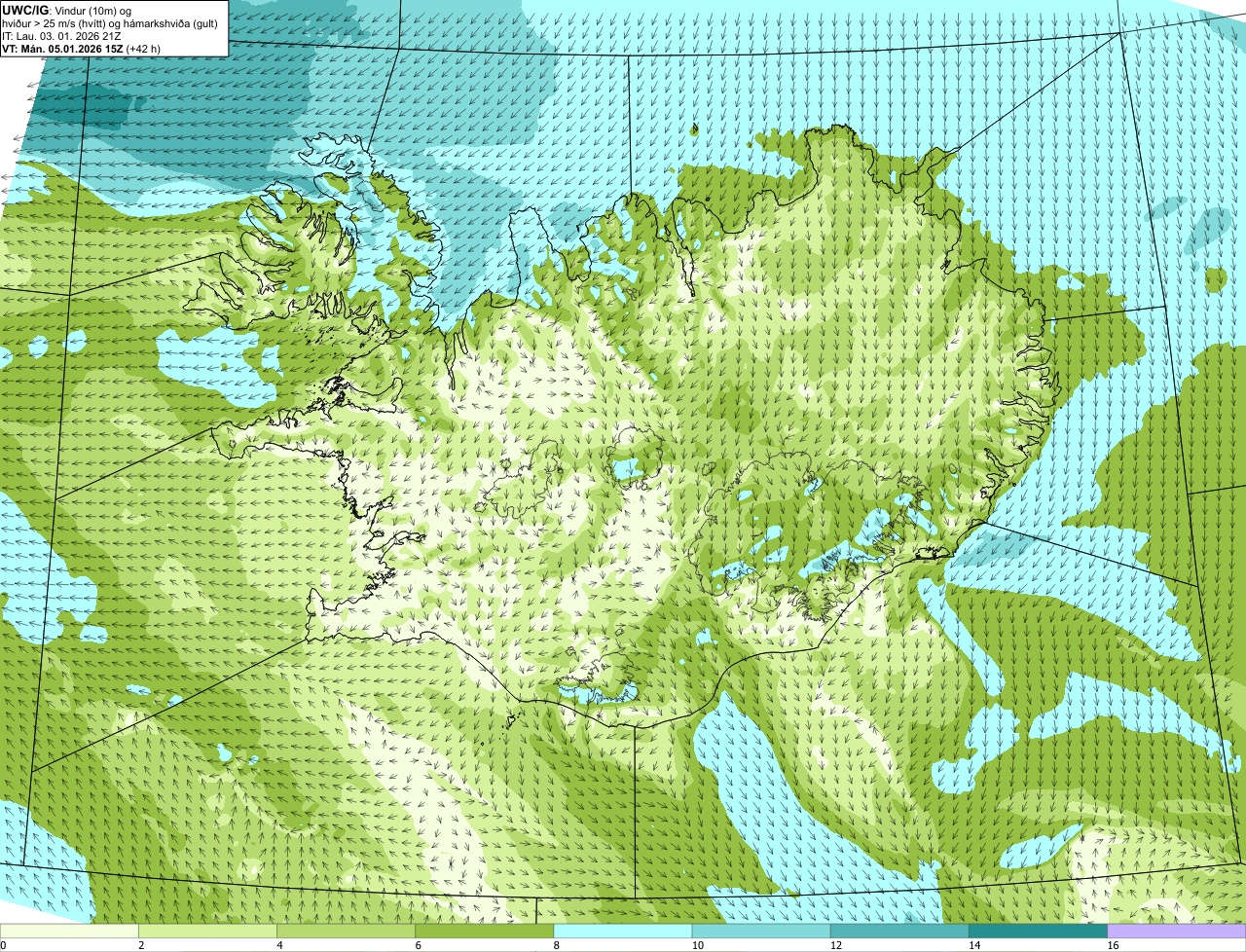Viewport: 1246px width, 952px height.
Task: Click the '8' label on the color scale
Action: 557,945
